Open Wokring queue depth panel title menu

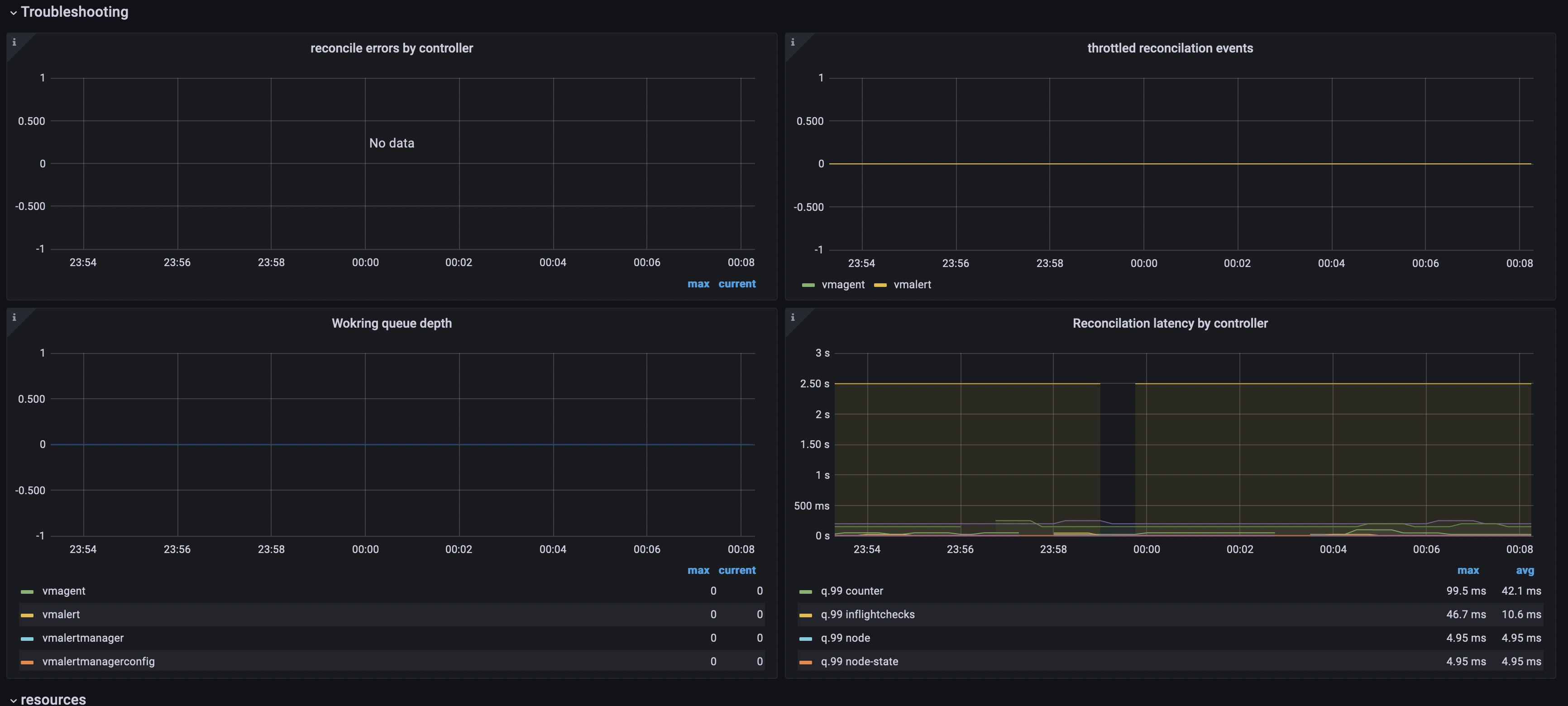point(392,323)
